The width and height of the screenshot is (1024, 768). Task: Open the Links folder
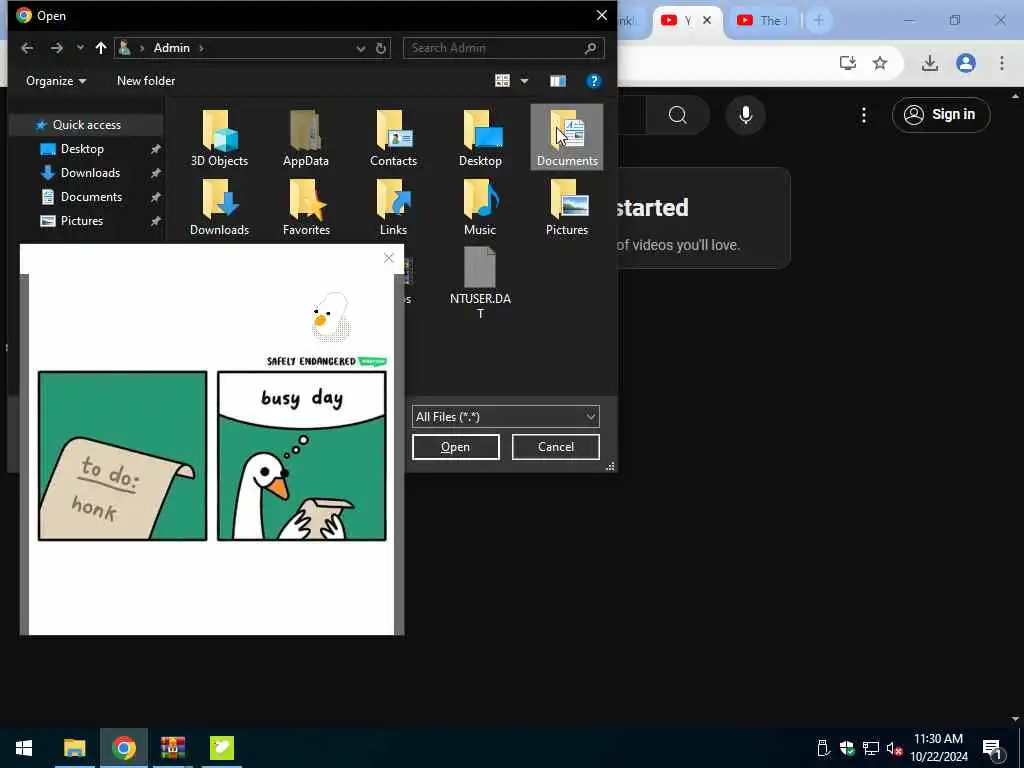[x=393, y=207]
